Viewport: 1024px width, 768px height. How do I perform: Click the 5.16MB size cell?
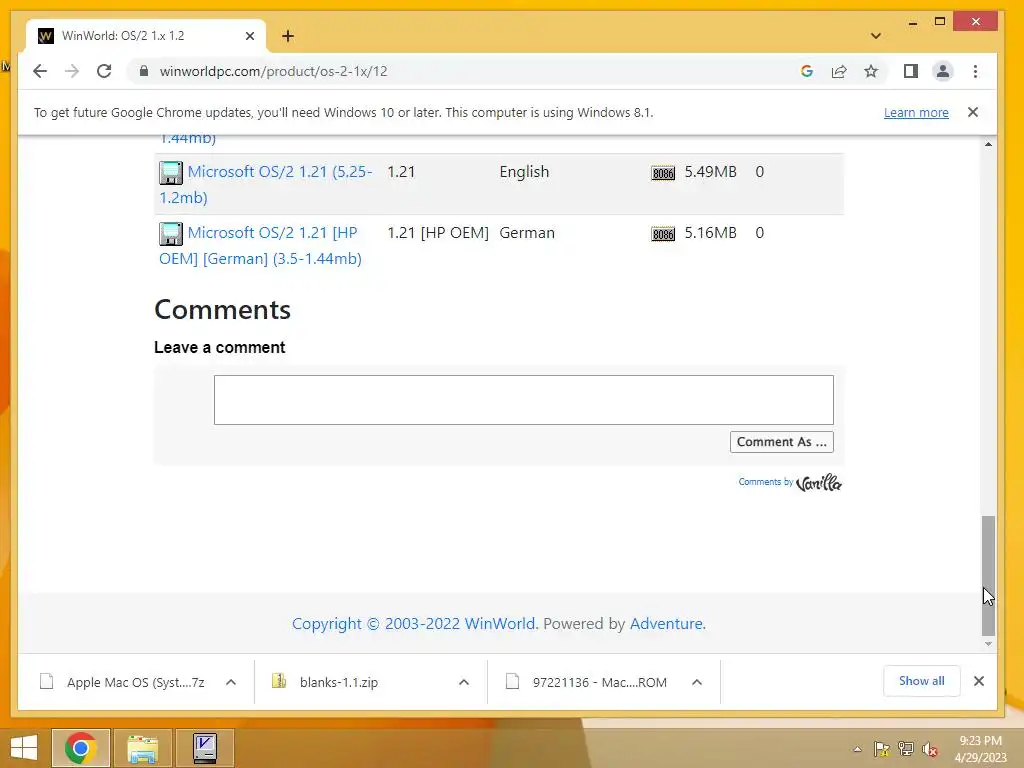711,232
